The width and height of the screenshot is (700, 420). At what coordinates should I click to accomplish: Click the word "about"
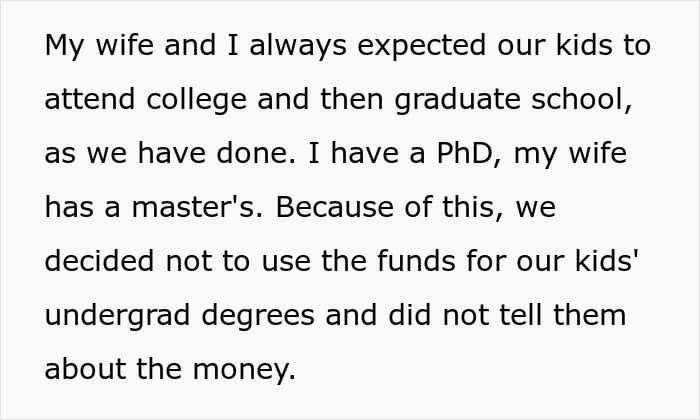coord(85,368)
